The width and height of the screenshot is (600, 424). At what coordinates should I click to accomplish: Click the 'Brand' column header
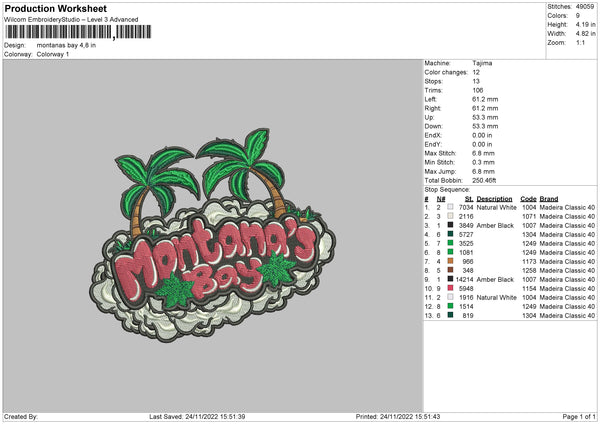[549, 199]
